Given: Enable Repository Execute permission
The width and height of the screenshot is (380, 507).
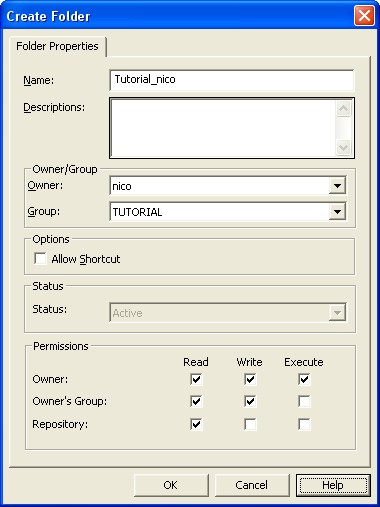Looking at the screenshot, I should pos(304,424).
